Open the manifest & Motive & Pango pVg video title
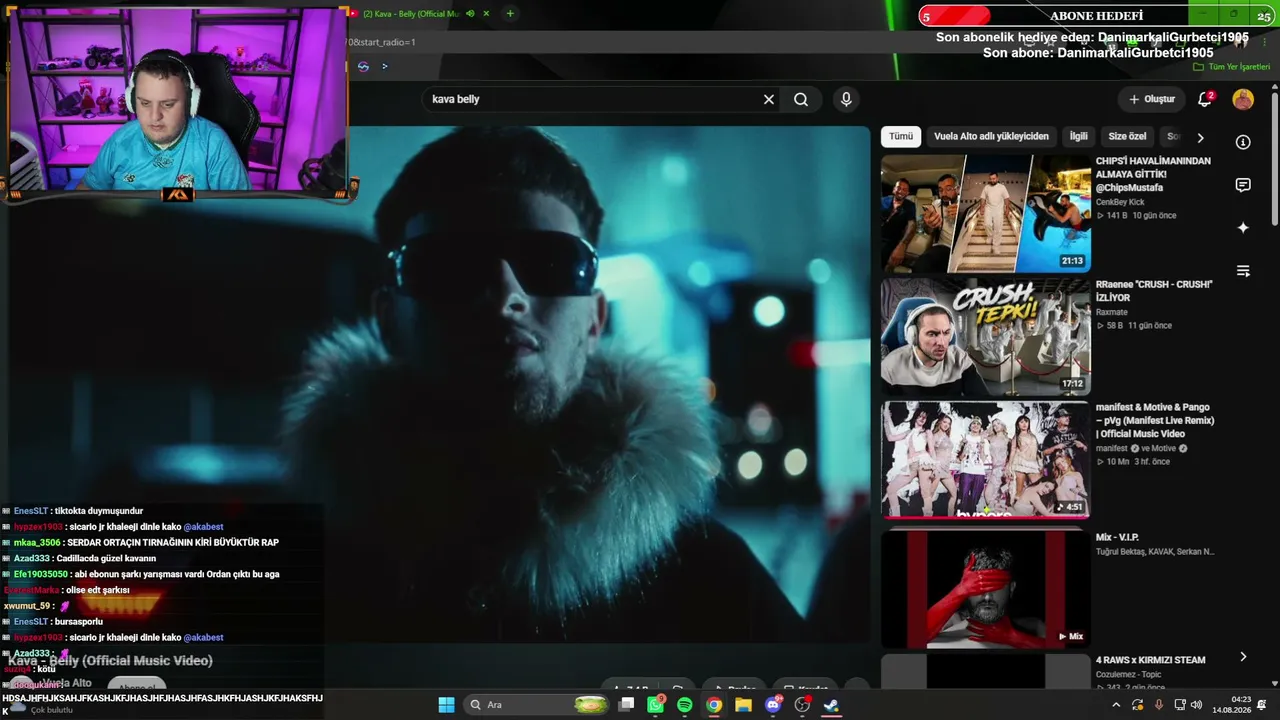Image resolution: width=1280 pixels, height=720 pixels. pos(1155,421)
